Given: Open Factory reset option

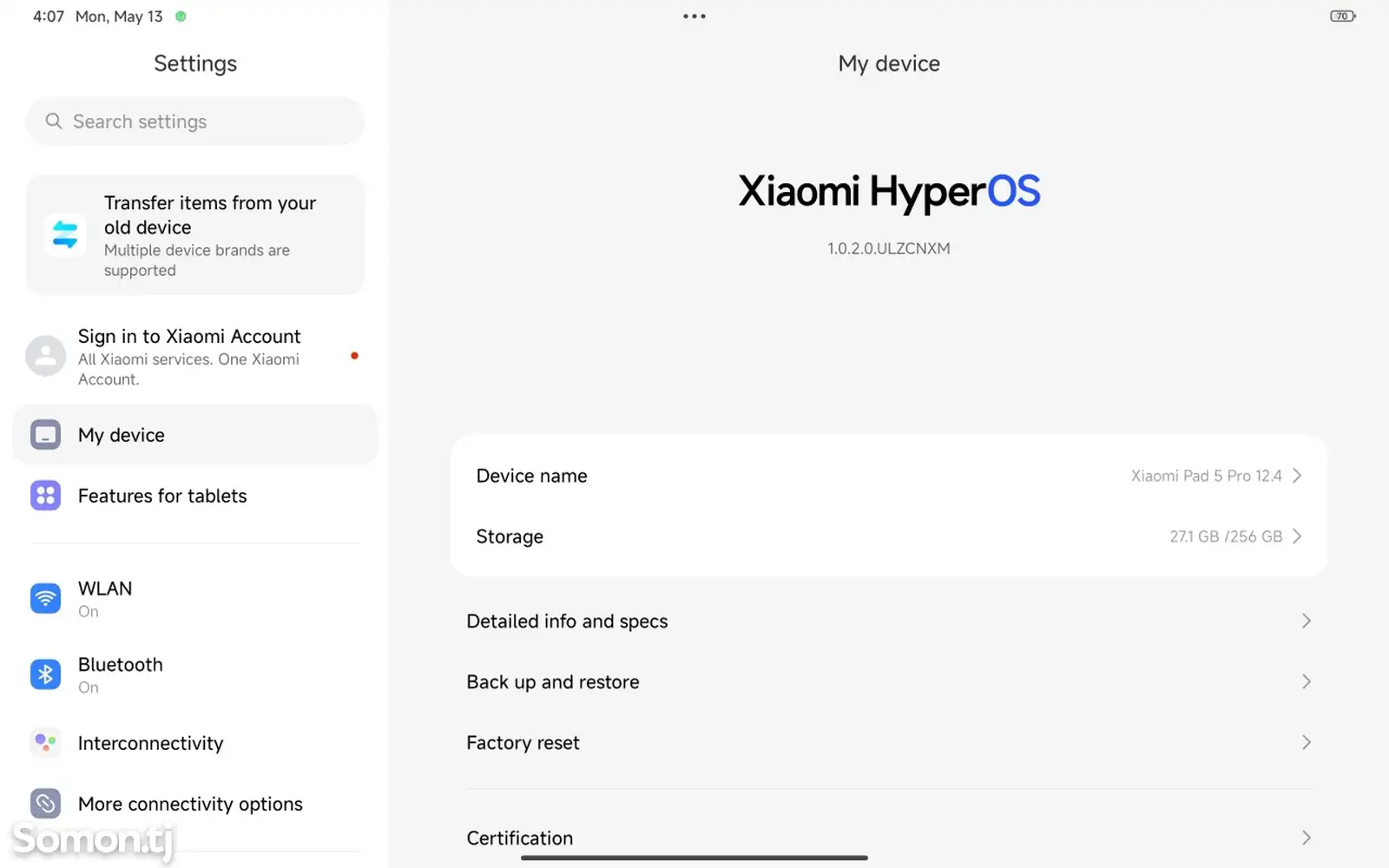Looking at the screenshot, I should point(889,743).
